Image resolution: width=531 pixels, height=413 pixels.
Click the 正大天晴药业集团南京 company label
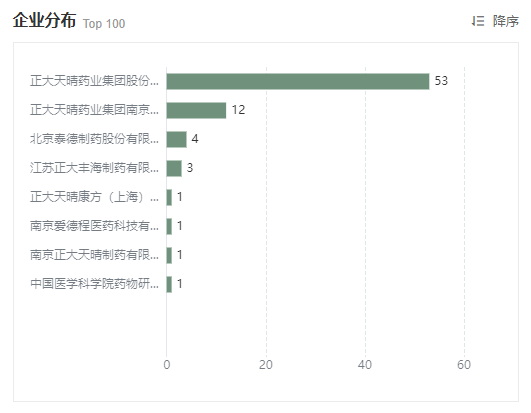point(94,110)
